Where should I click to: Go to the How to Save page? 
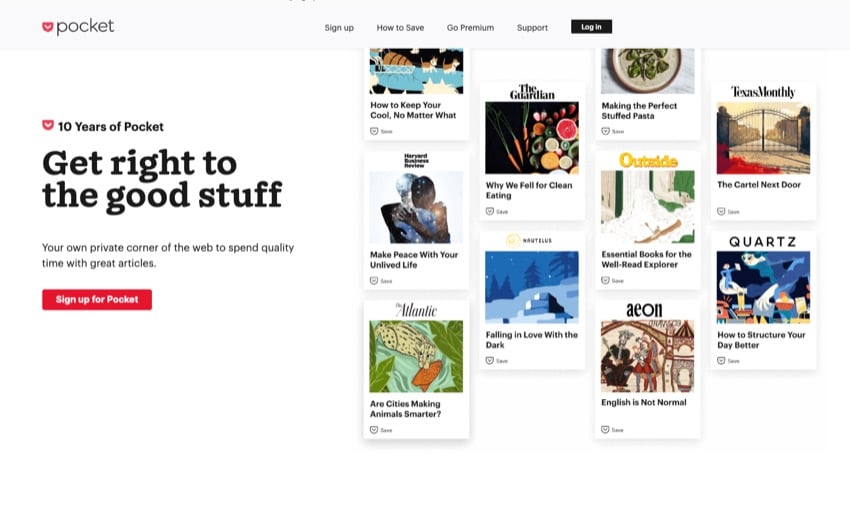coord(400,28)
